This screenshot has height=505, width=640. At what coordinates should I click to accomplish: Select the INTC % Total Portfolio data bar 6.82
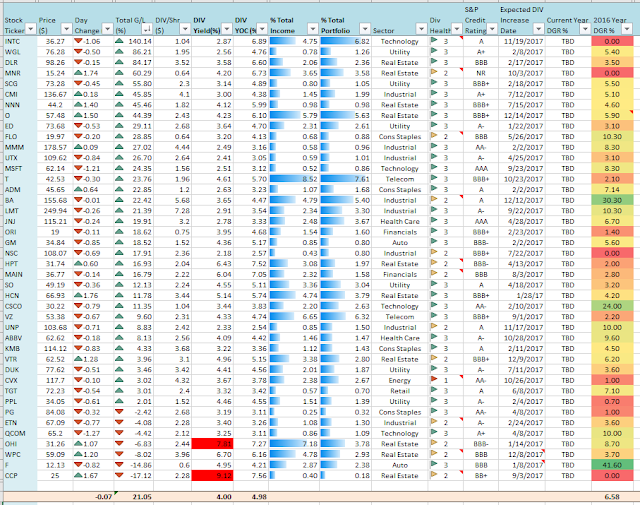[345, 41]
